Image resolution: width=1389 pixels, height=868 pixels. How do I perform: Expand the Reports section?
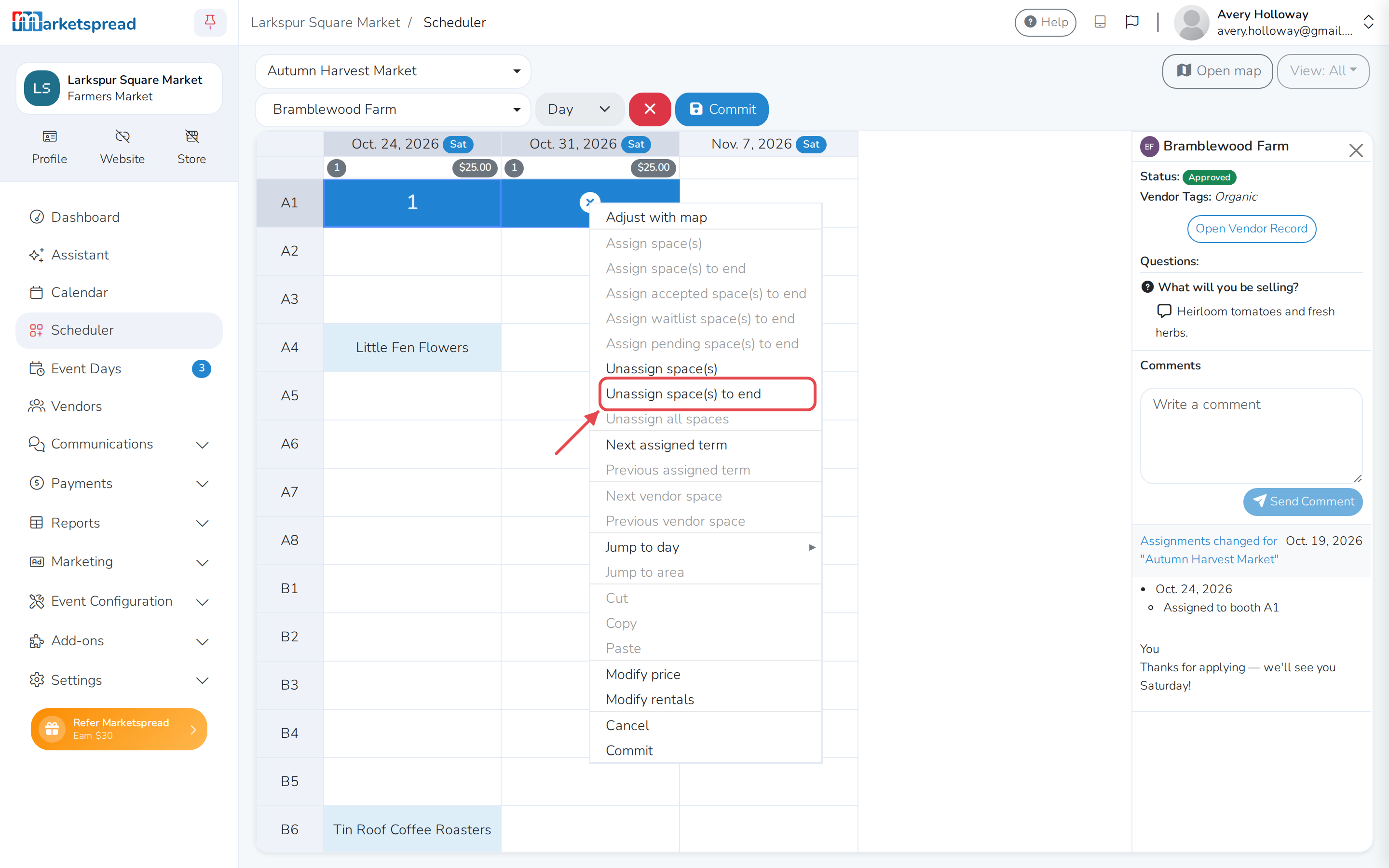click(x=119, y=523)
